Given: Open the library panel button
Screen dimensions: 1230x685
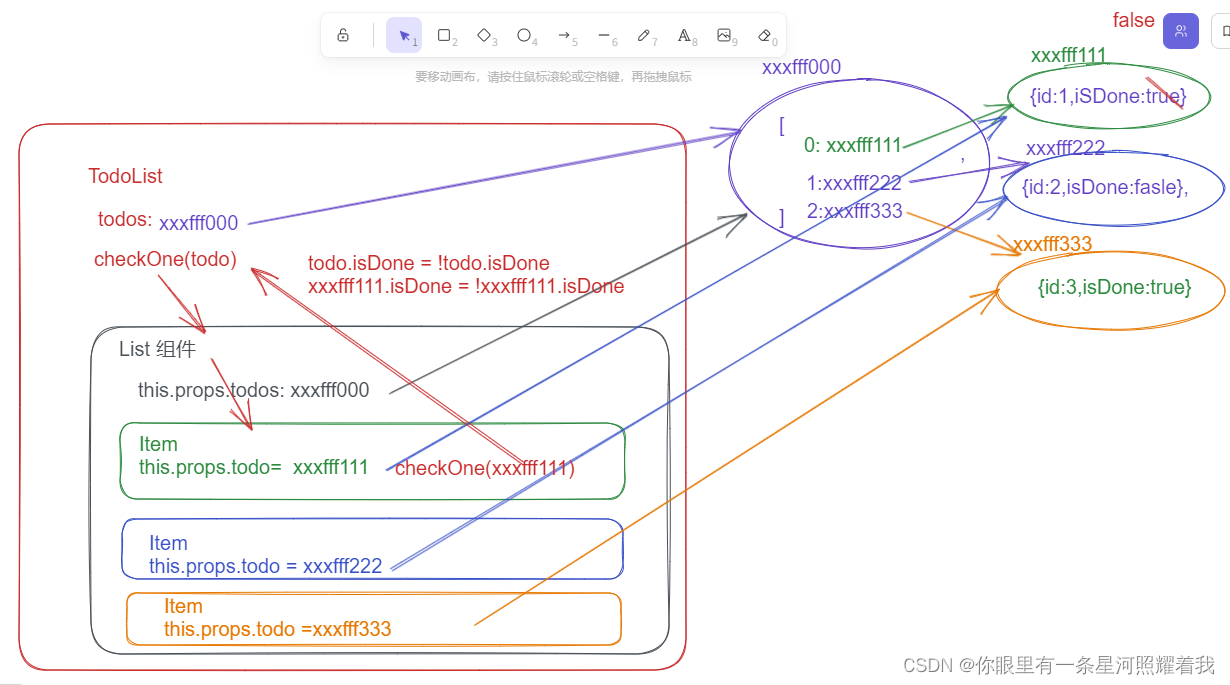Looking at the screenshot, I should click(1221, 31).
